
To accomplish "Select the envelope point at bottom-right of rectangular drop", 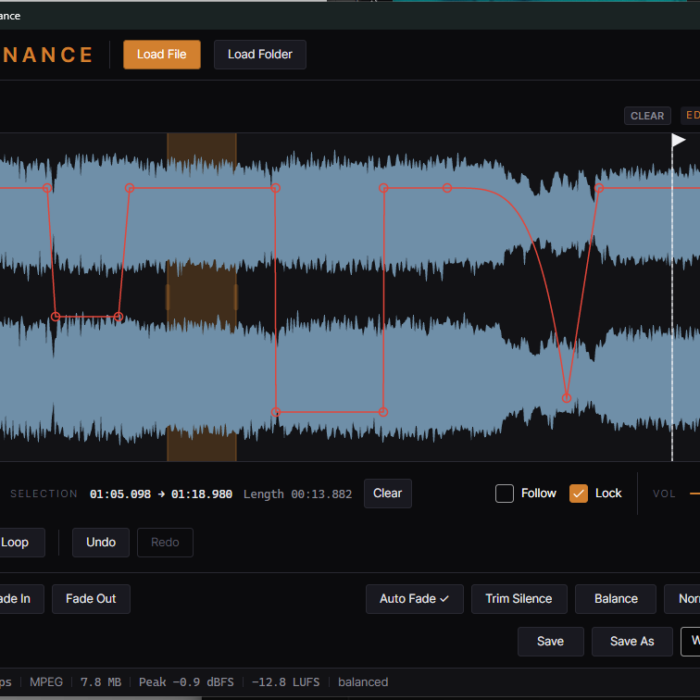I will pyautogui.click(x=383, y=412).
